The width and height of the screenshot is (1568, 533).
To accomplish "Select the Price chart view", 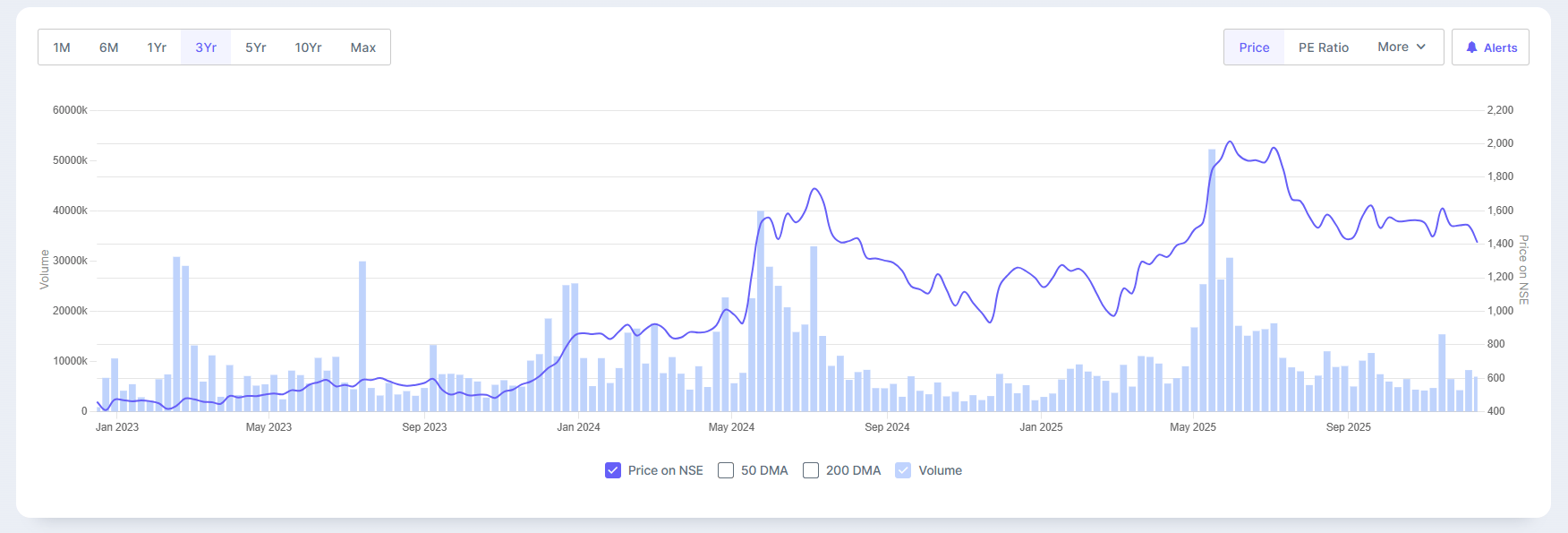I will pos(1254,47).
